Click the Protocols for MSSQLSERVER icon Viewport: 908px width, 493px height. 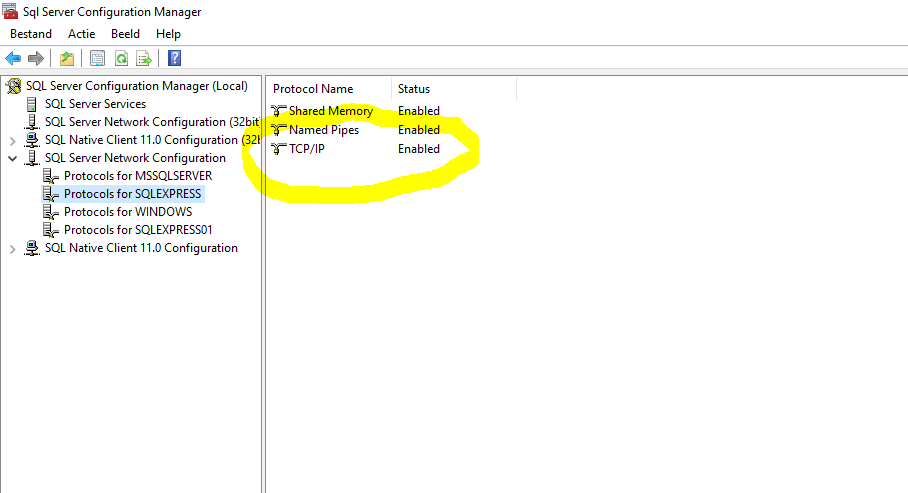tap(51, 176)
